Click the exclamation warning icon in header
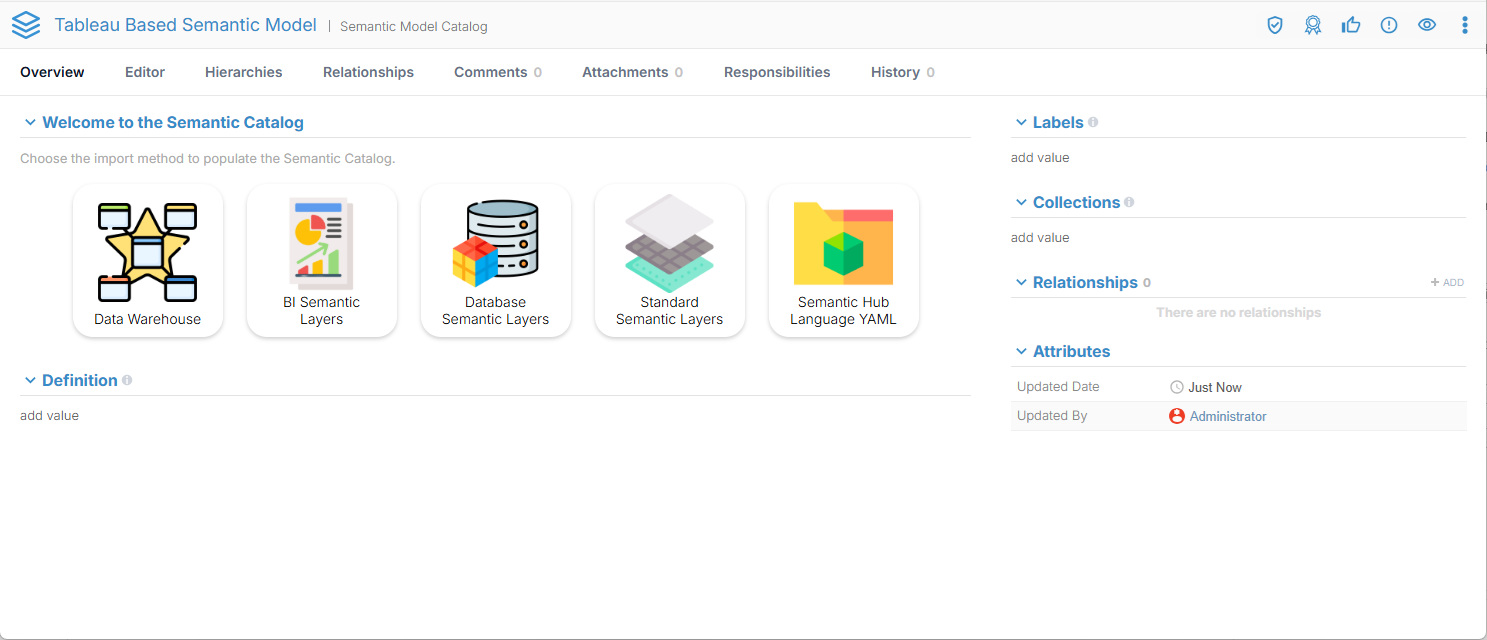This screenshot has height=640, width=1487. pyautogui.click(x=1389, y=26)
